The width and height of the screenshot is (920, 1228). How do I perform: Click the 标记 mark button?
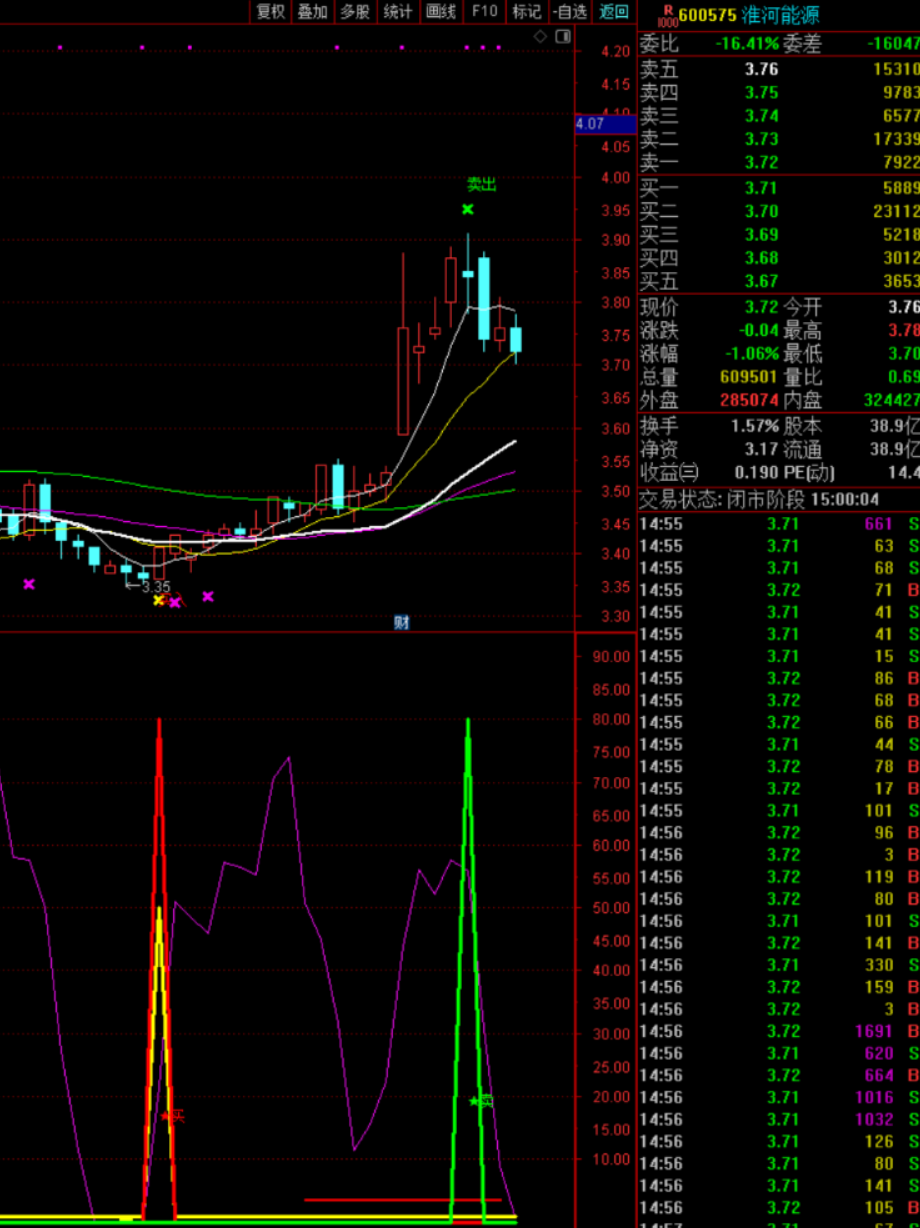tap(527, 11)
